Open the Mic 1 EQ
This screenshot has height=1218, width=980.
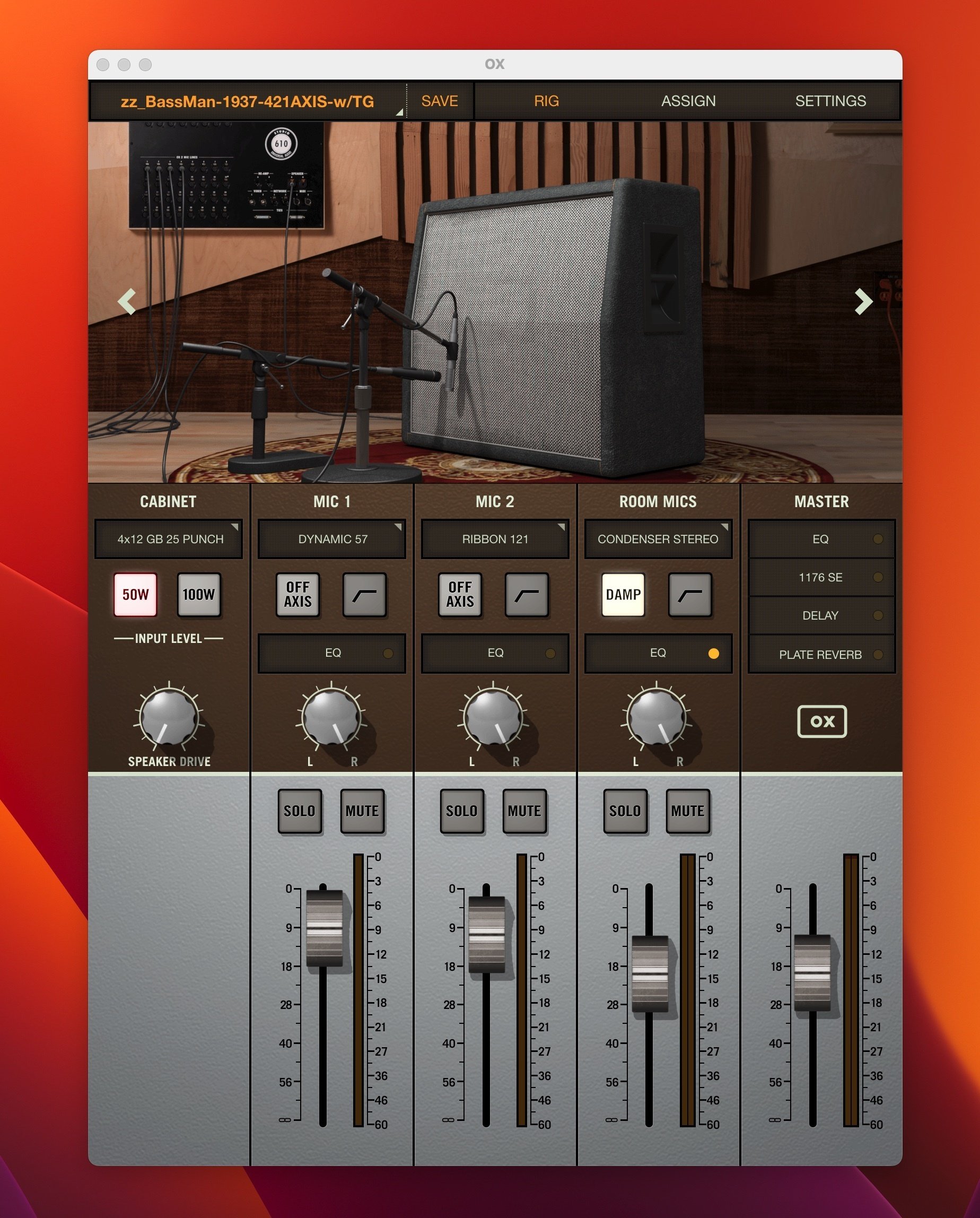click(331, 653)
